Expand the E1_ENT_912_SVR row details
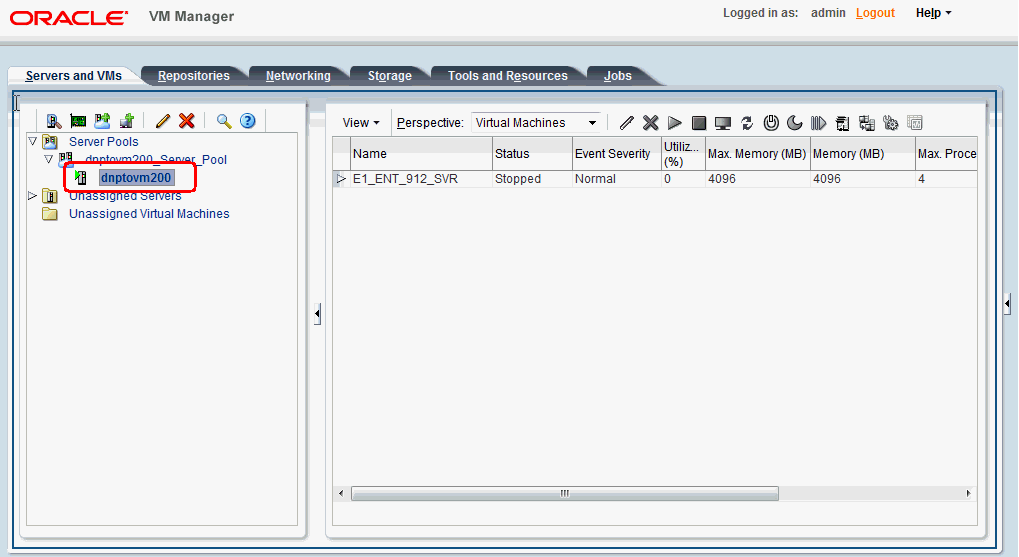Screen dimensions: 1019x557 coord(341,178)
